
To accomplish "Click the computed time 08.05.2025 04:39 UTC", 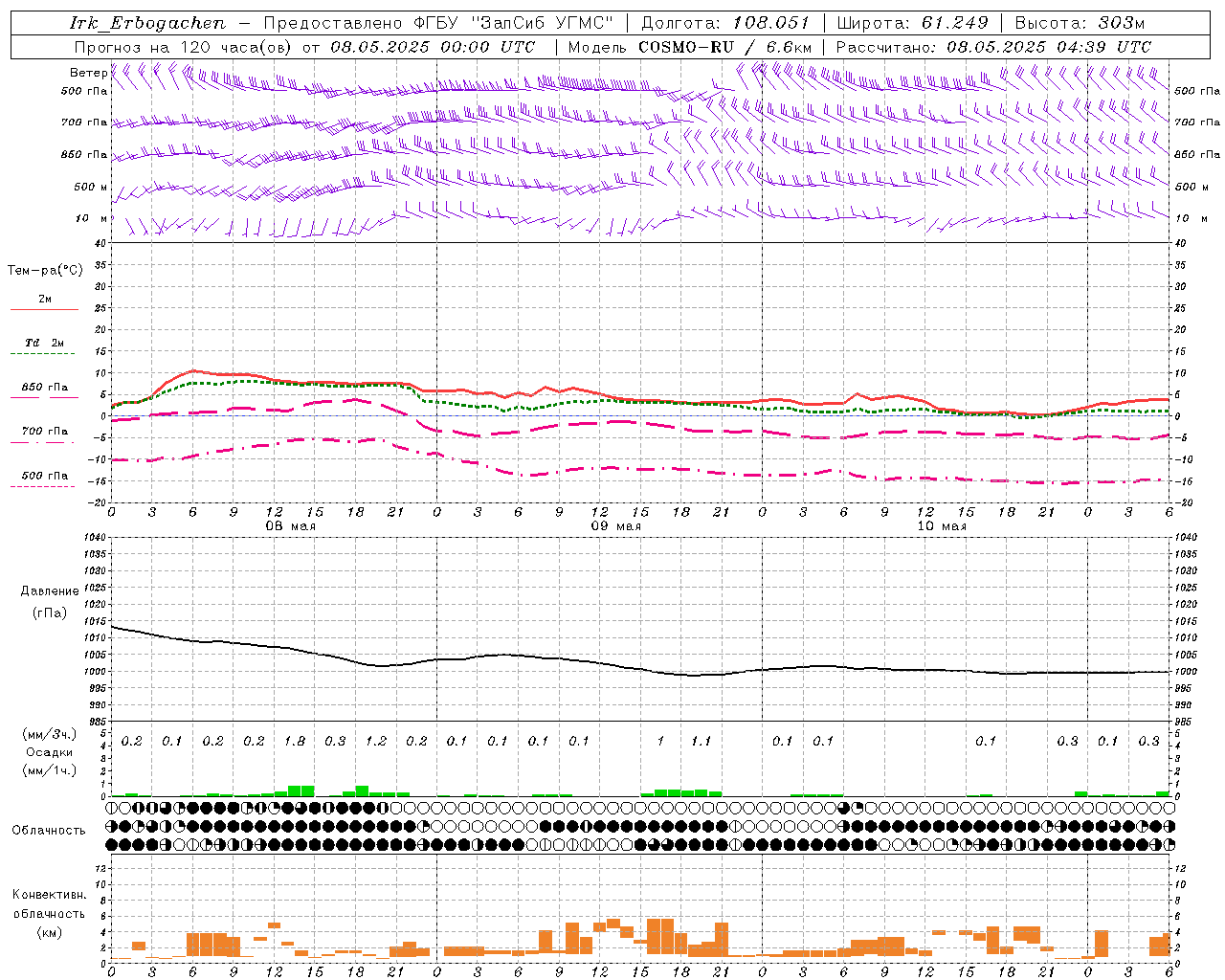I will pos(1049,47).
